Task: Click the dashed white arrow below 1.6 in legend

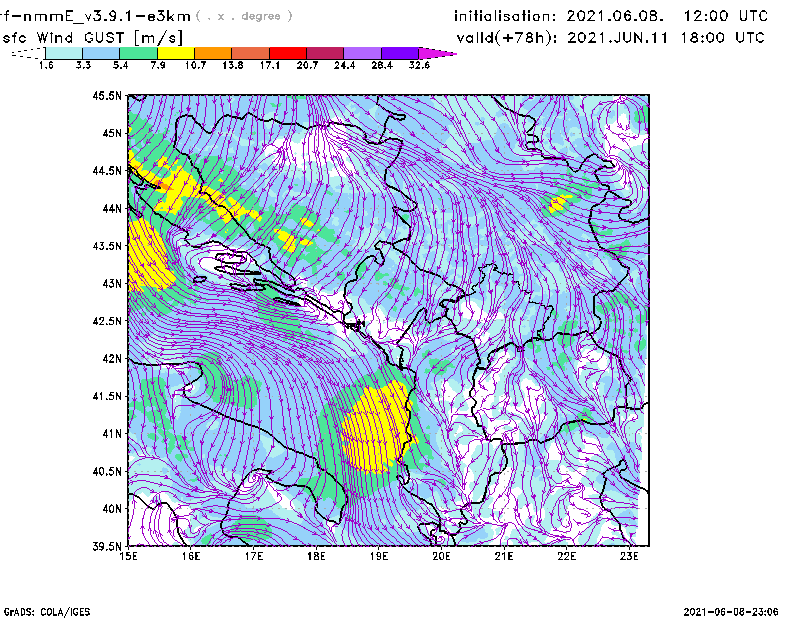Action: (x=28, y=53)
